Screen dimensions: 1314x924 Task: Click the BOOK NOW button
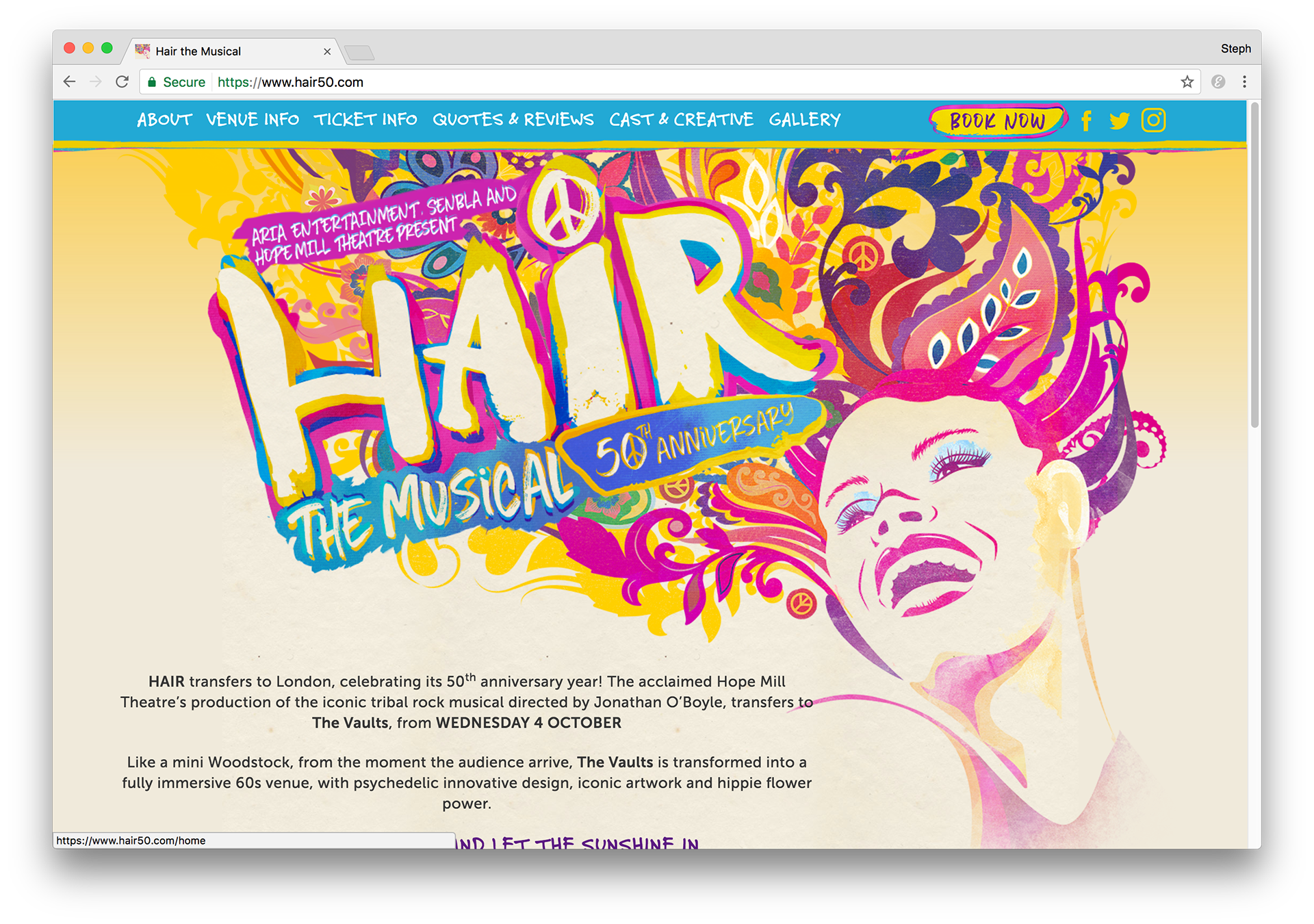pos(998,121)
